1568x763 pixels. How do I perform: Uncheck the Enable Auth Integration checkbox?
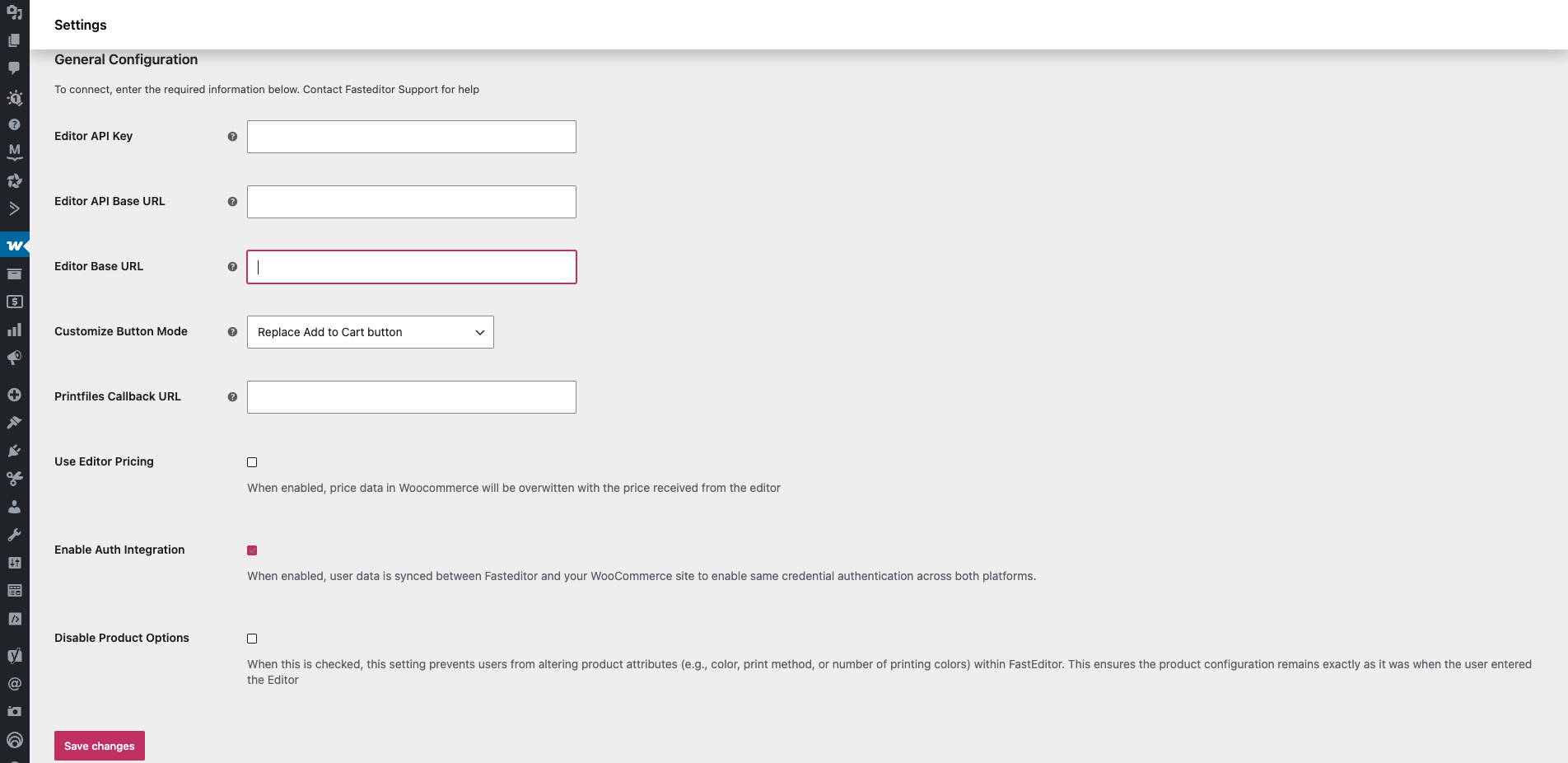(252, 550)
